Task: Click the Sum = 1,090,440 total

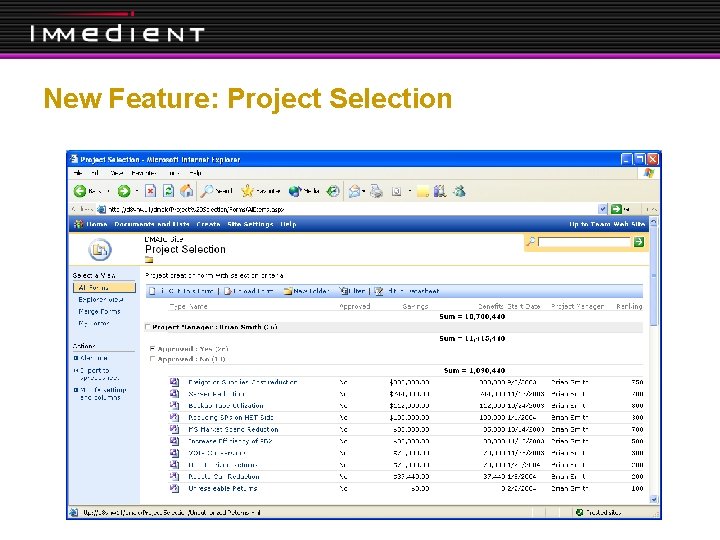Action: click(x=474, y=370)
